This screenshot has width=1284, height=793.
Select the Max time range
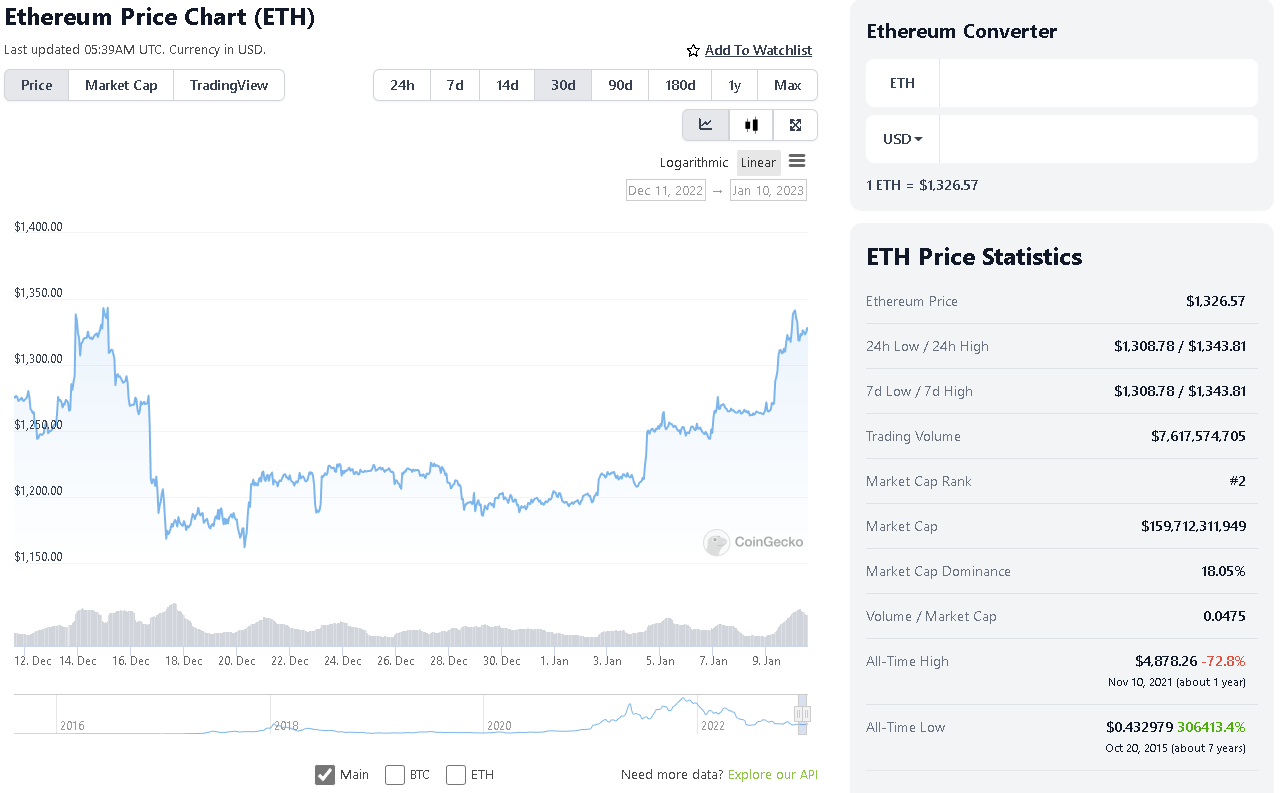click(x=787, y=85)
